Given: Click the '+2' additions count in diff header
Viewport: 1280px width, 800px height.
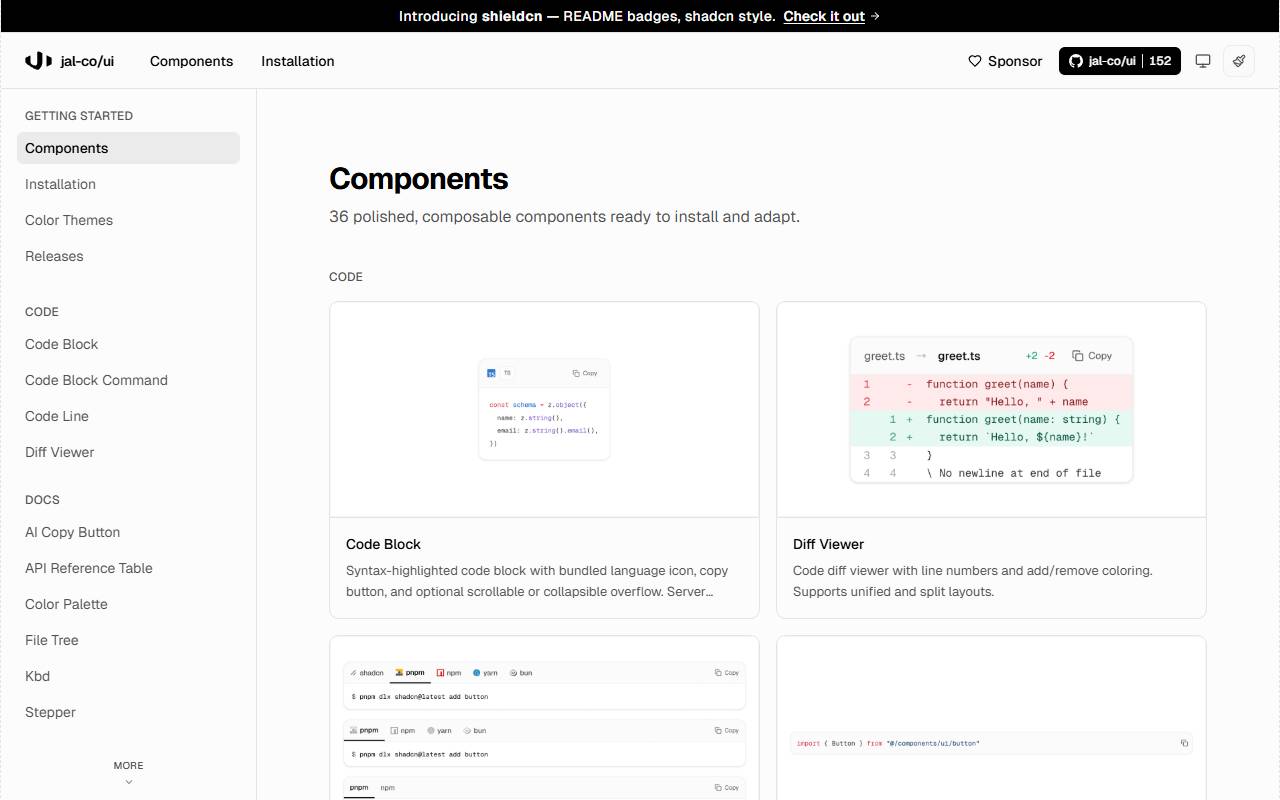Looking at the screenshot, I should 1032,356.
